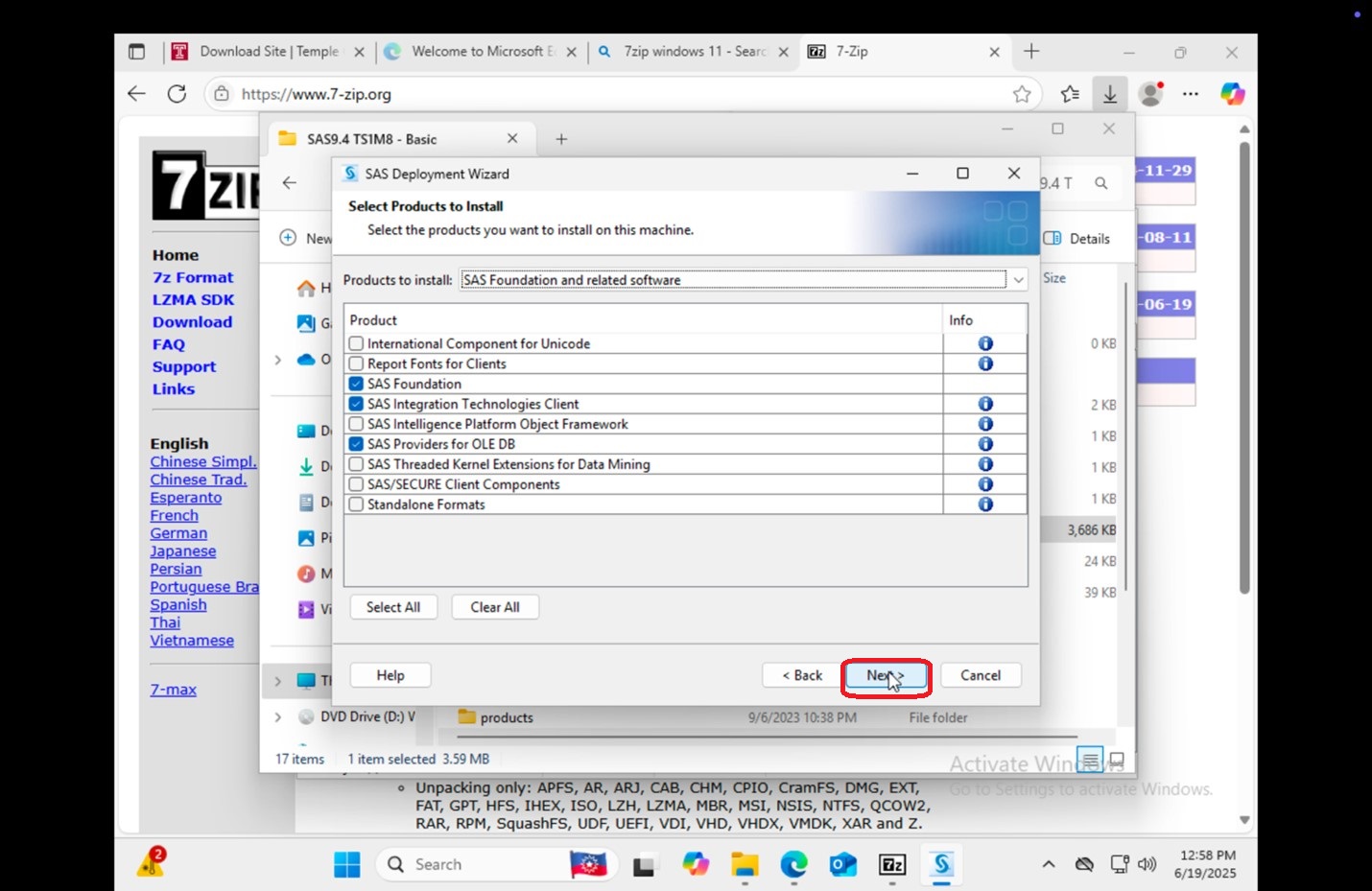This screenshot has width=1372, height=891.
Task: Click Select All button
Action: 392,607
